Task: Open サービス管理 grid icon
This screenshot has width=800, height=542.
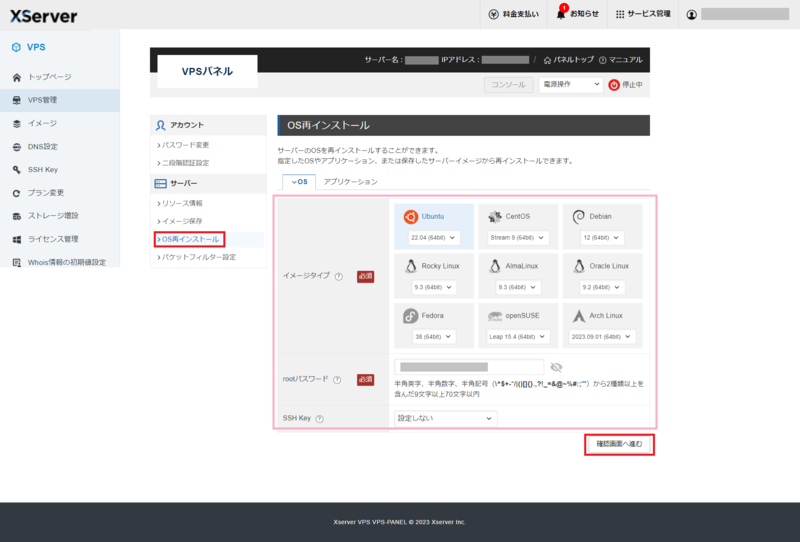Action: tap(620, 14)
